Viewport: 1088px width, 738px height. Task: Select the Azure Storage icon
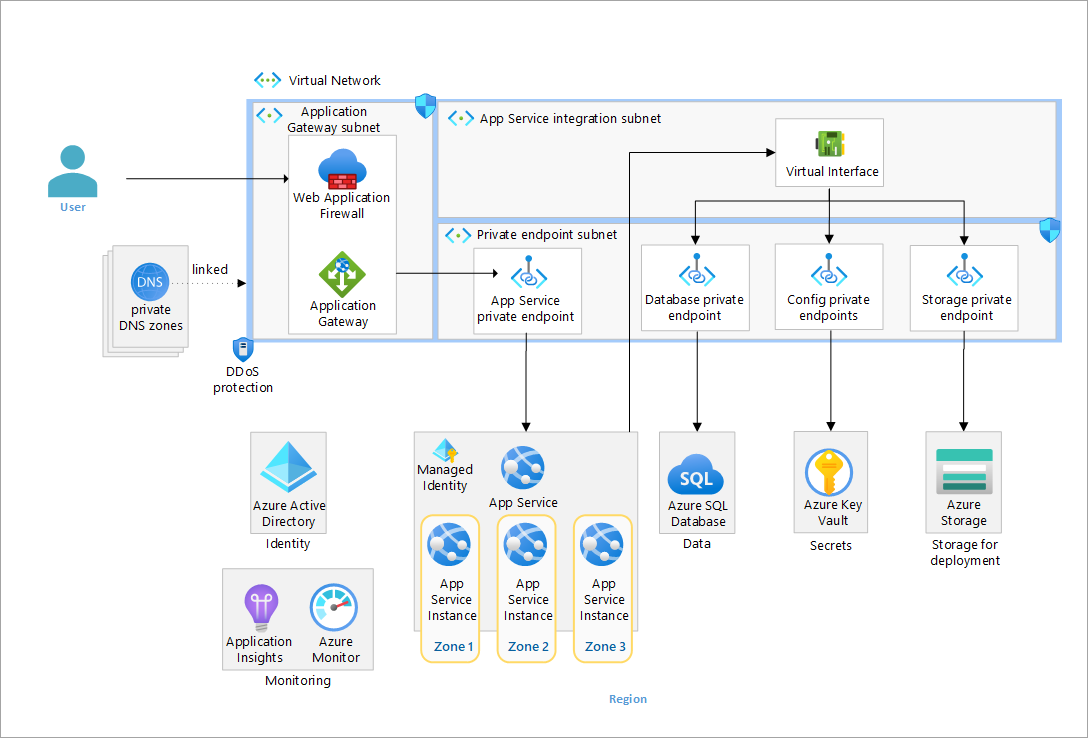(x=964, y=470)
